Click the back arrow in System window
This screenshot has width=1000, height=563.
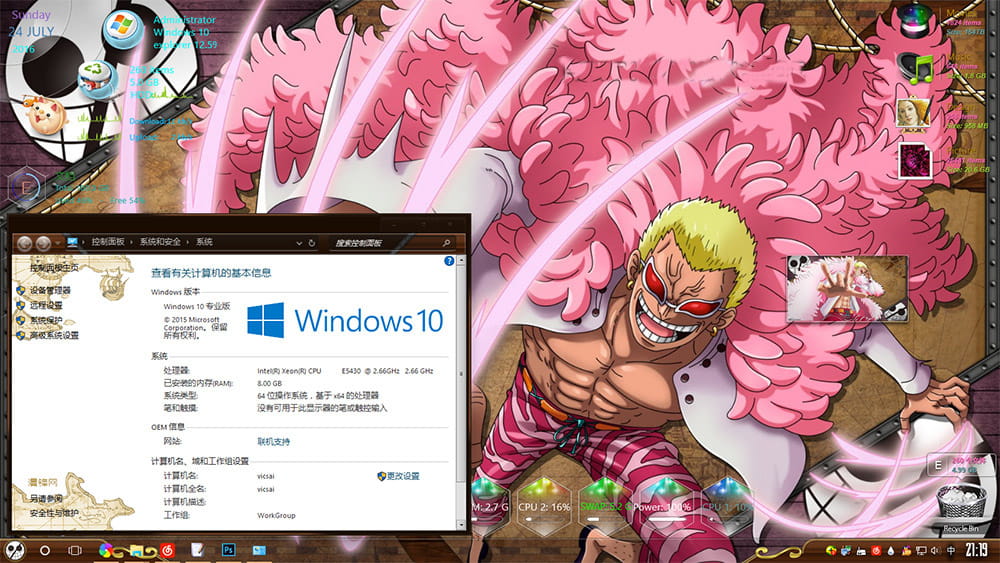coord(25,243)
